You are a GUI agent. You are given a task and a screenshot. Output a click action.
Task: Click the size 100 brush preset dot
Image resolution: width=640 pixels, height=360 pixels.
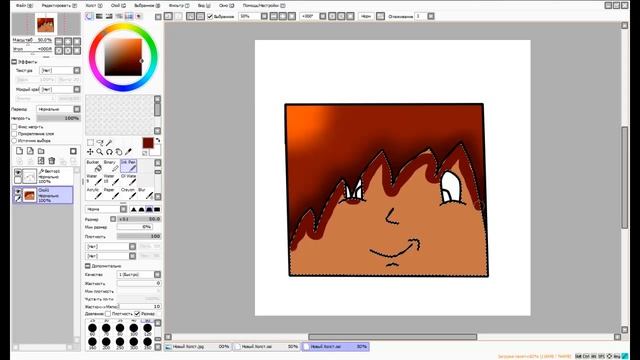click(133, 328)
